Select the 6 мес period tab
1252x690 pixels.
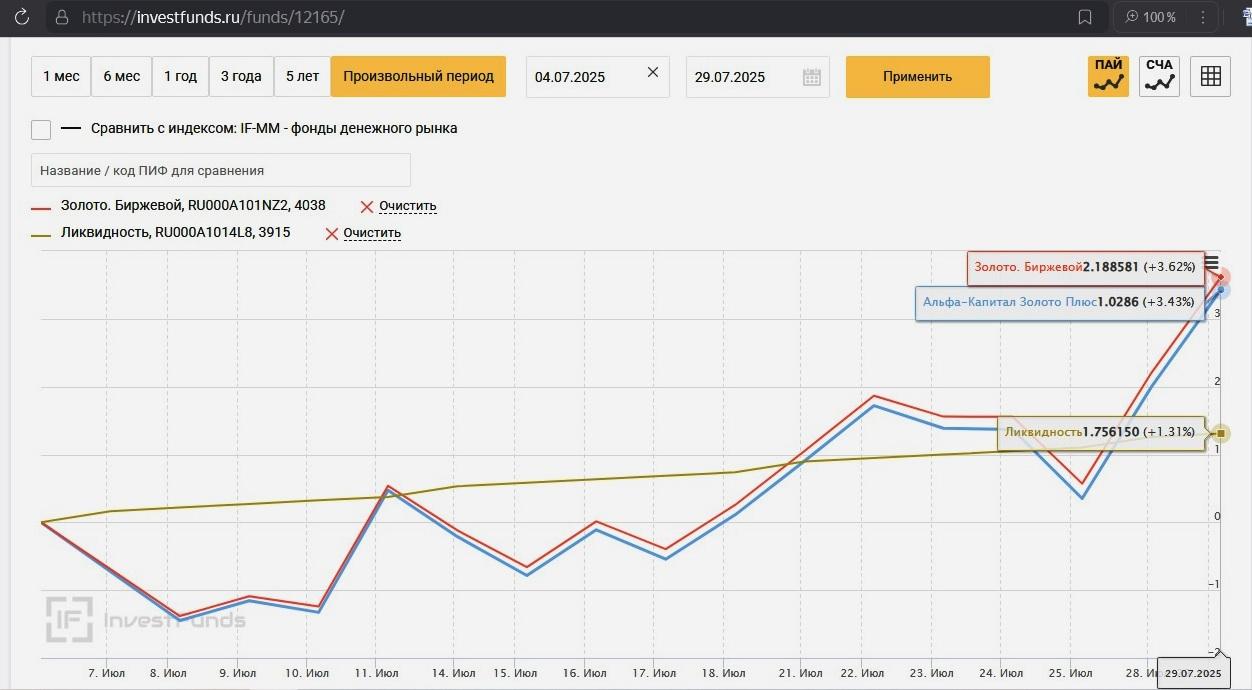(122, 76)
